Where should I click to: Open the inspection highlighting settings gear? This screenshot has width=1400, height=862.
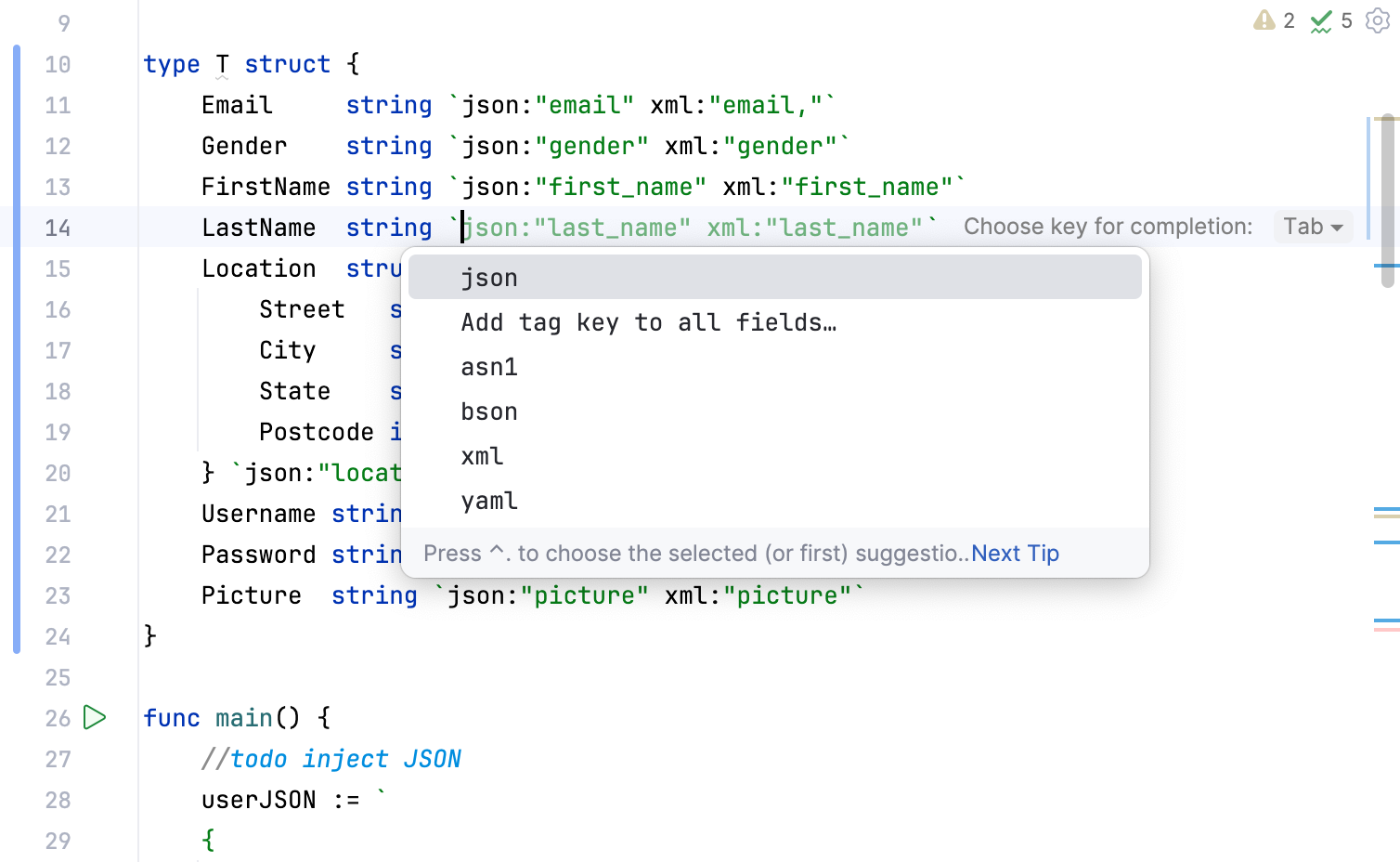tap(1378, 20)
